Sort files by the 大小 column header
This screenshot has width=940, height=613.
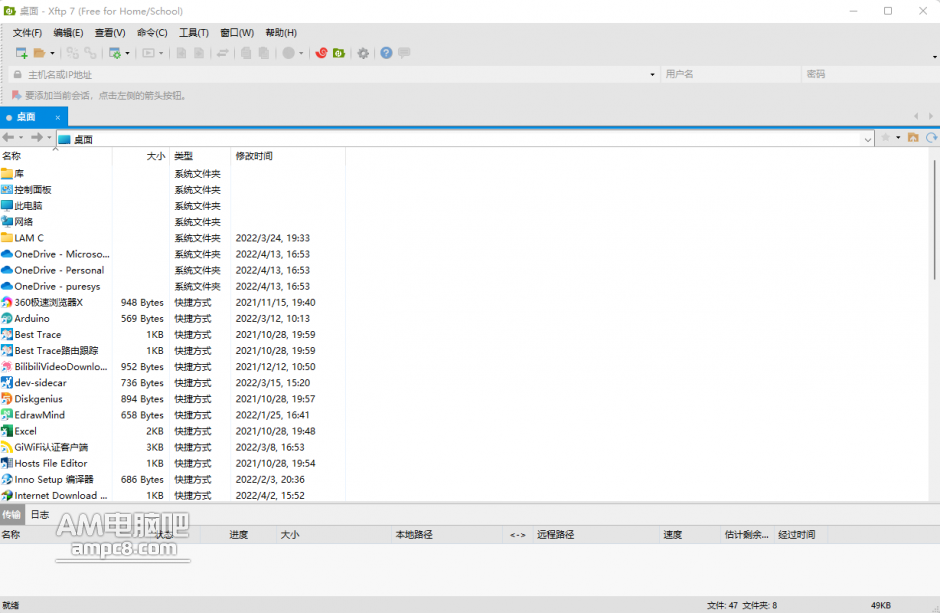coord(141,156)
